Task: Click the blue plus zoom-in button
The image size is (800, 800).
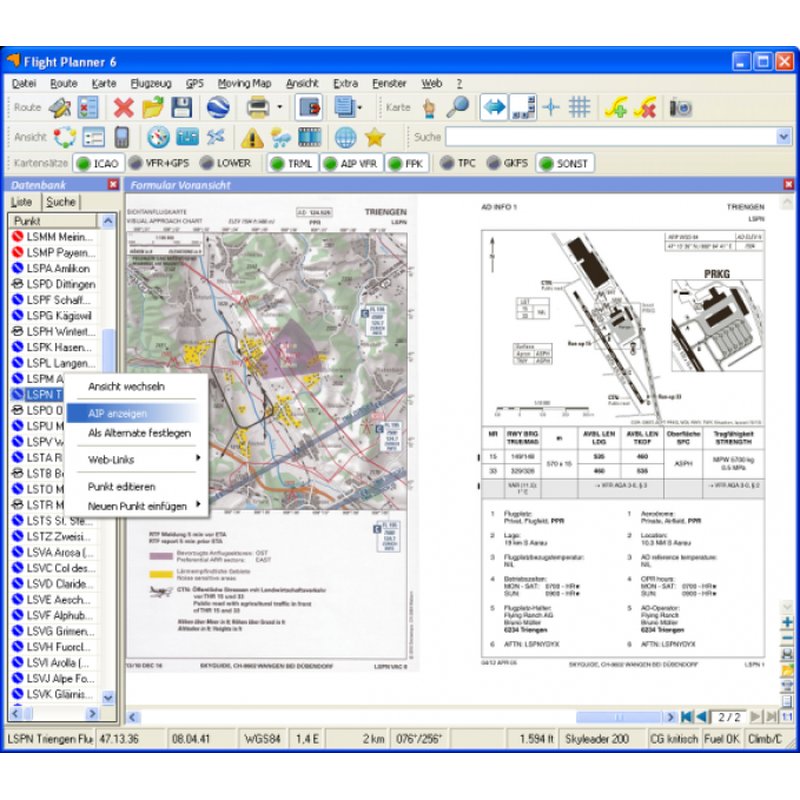Action: 787,622
